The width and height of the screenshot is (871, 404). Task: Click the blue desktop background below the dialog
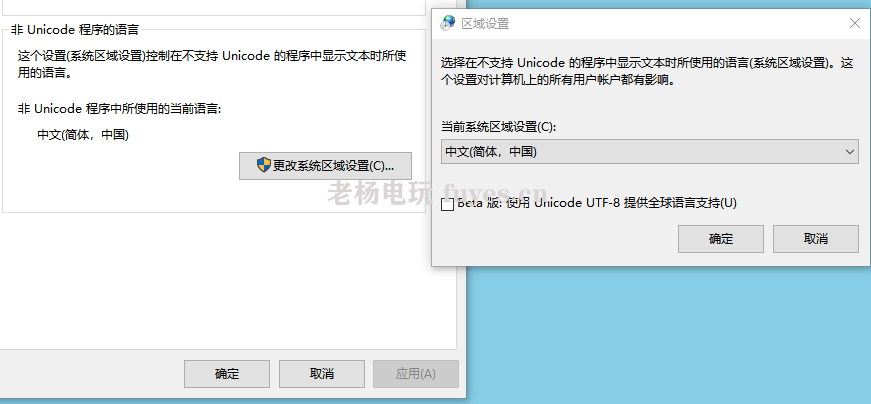click(667, 333)
